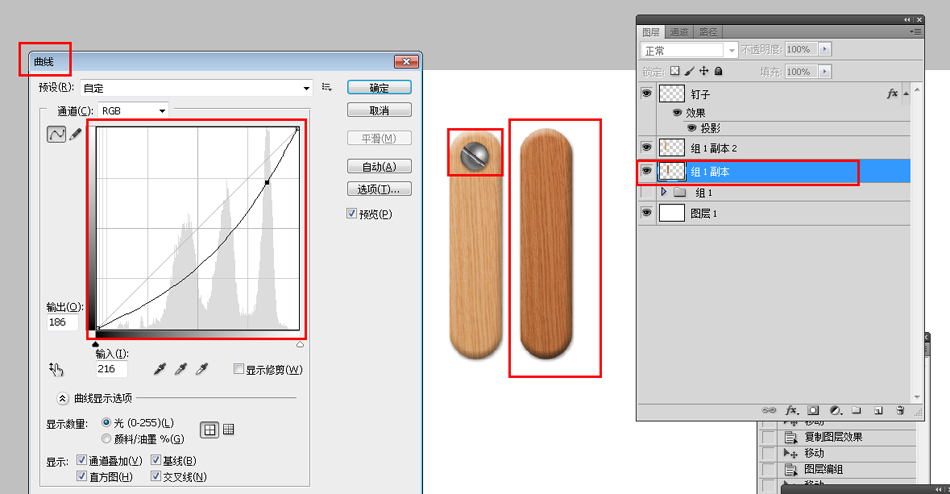Switch curve grid to simple quarter-tone grid
Screen dimensions: 950x494
point(210,430)
